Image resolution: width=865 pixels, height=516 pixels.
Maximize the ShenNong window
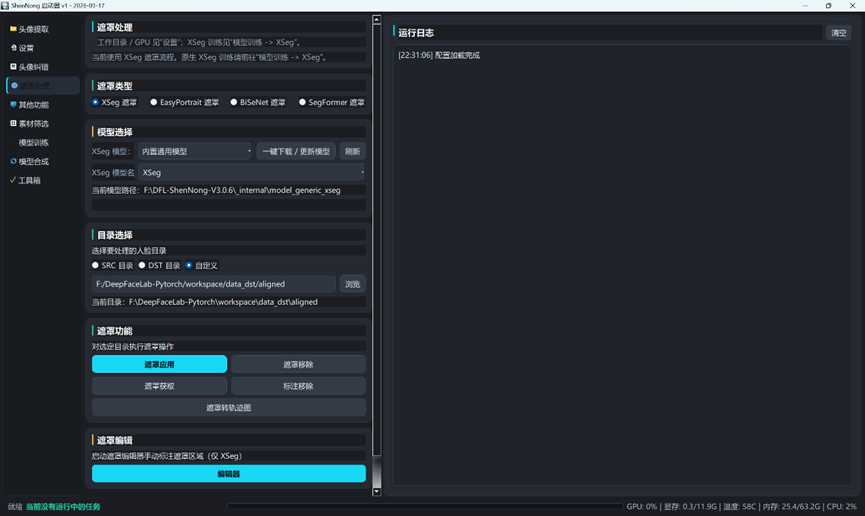pyautogui.click(x=829, y=6)
